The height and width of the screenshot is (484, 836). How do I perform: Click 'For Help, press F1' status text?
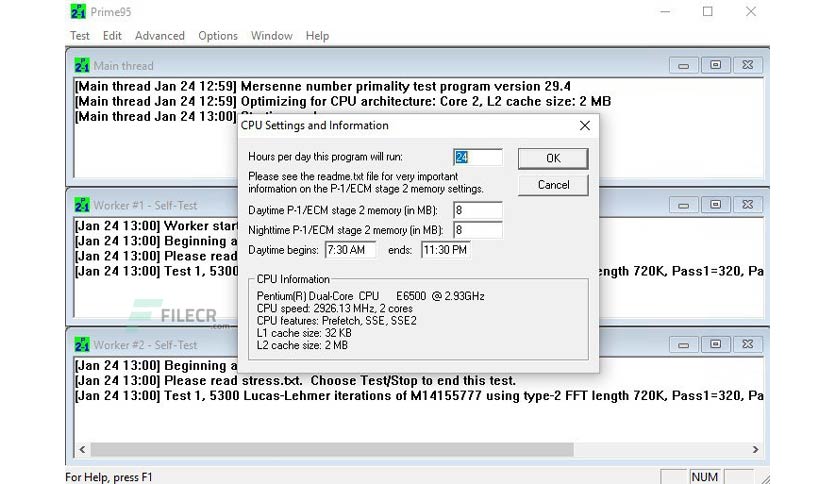click(x=109, y=477)
